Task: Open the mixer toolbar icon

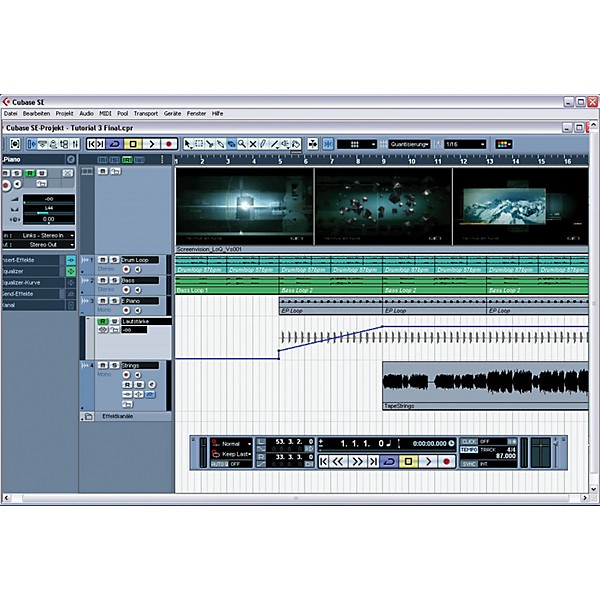Action: click(75, 144)
